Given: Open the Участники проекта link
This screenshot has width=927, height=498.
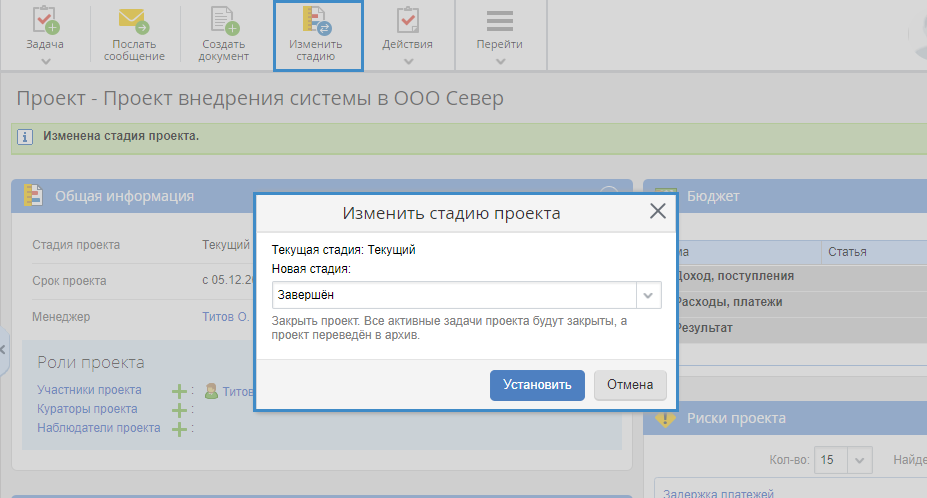Looking at the screenshot, I should 89,390.
